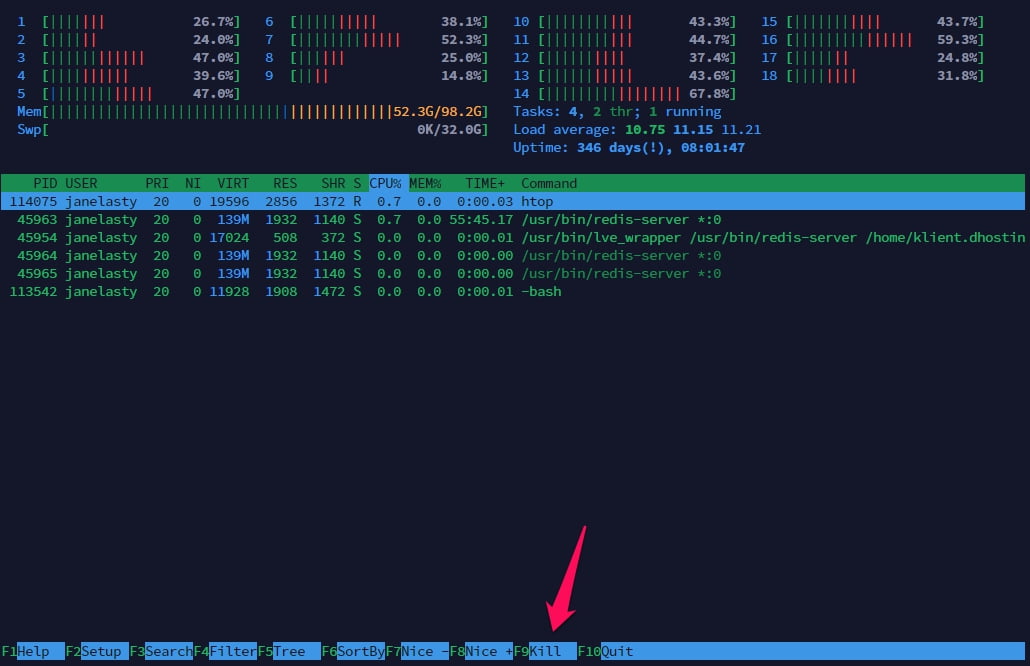The width and height of the screenshot is (1030, 666).
Task: Activate F3 Search
Action: coord(162,651)
